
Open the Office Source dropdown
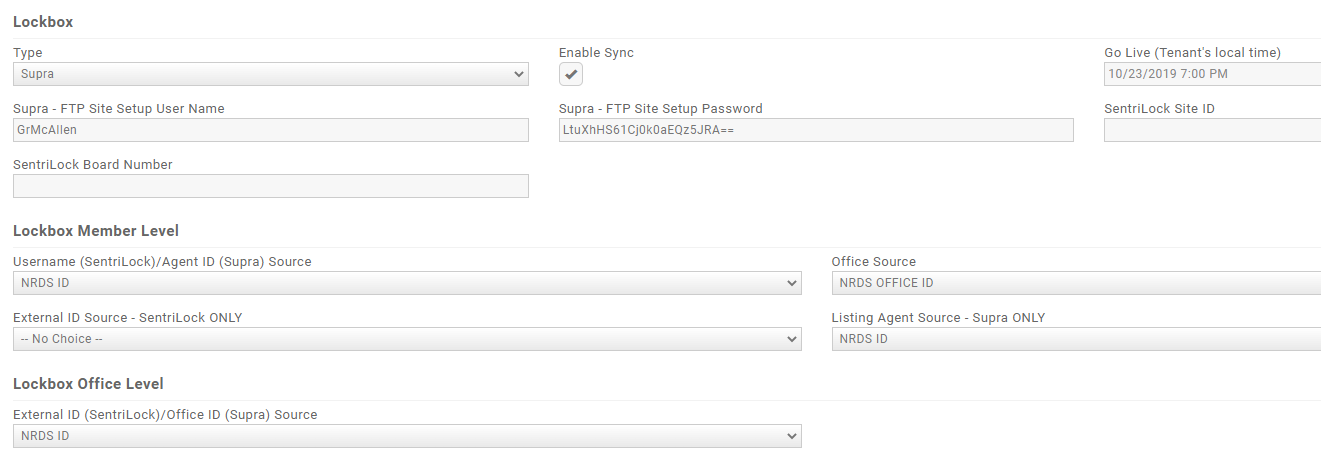pyautogui.click(x=1076, y=283)
